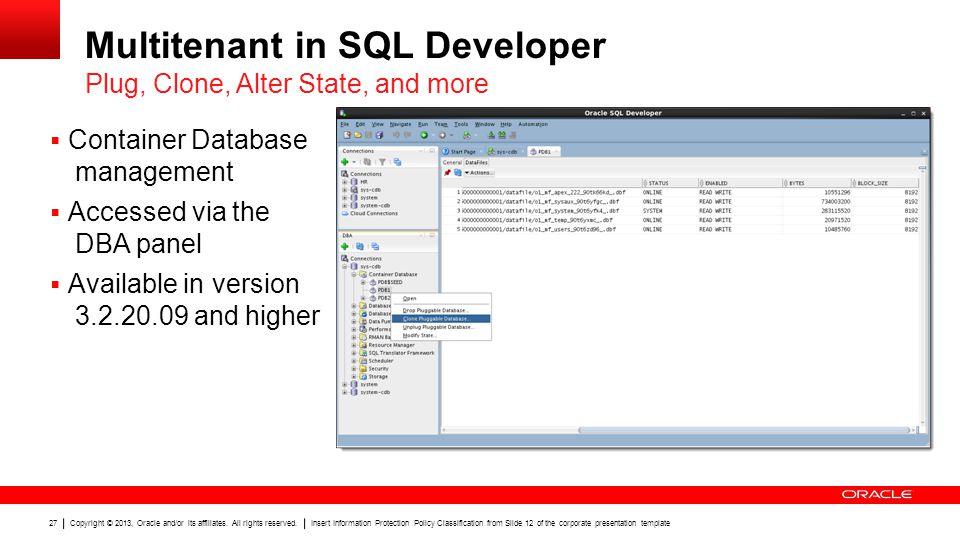Image resolution: width=960 pixels, height=540 pixels.
Task: Switch to the sys-cdb editor tab
Action: coord(504,151)
